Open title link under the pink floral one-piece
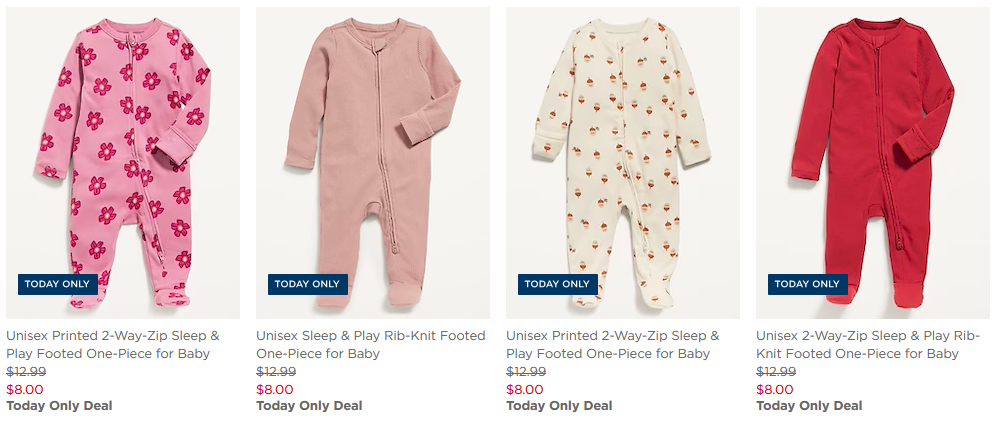995x429 pixels. pyautogui.click(x=113, y=345)
